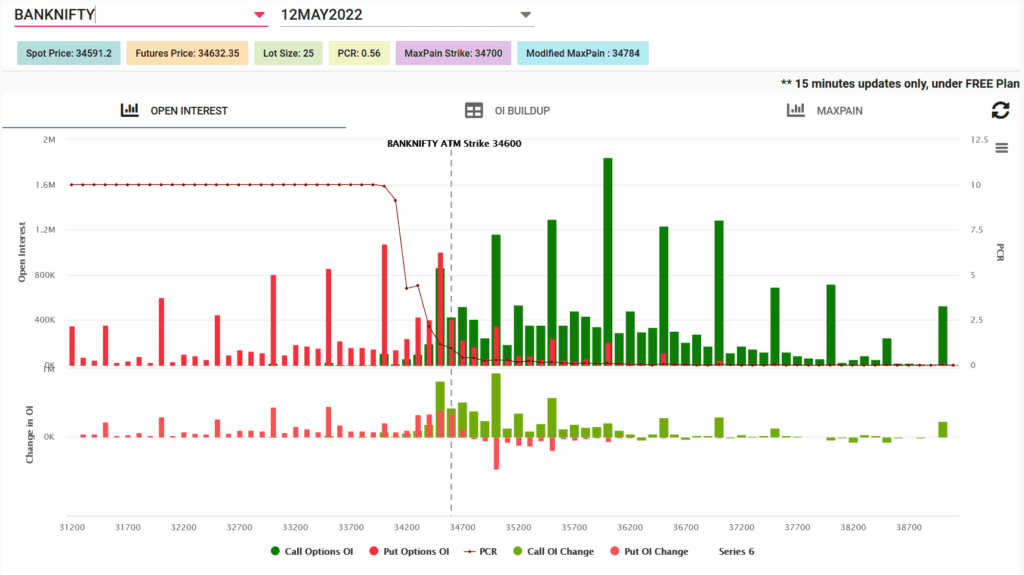Click the Open Interest bar chart icon

tap(129, 110)
